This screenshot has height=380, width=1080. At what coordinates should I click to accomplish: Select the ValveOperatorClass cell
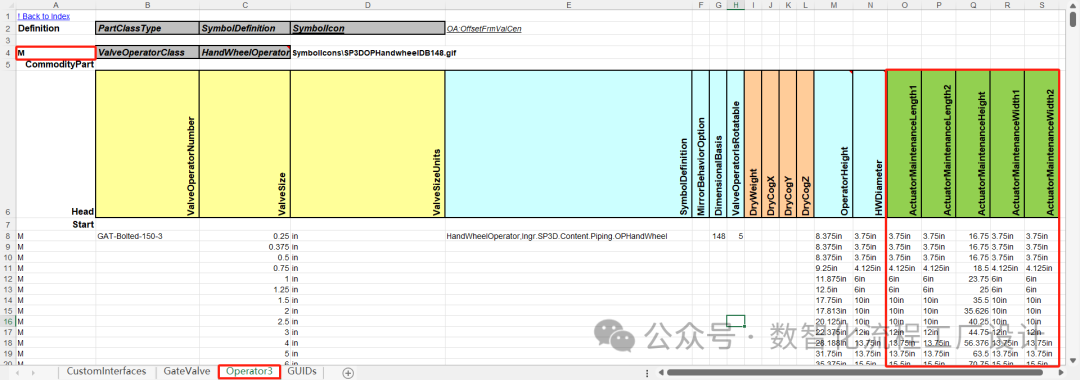(147, 52)
